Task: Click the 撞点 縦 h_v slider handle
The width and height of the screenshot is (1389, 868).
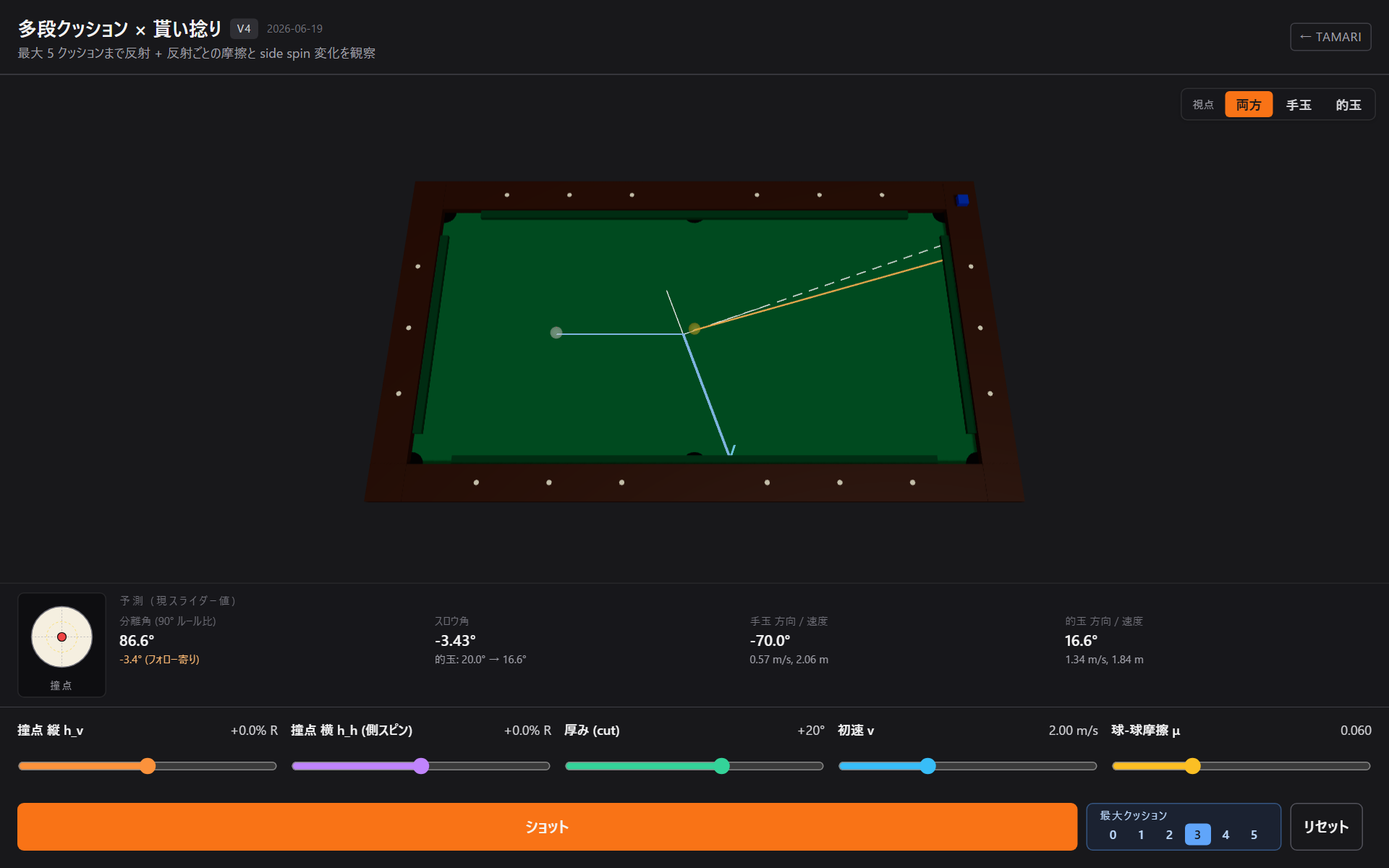Action: 148,766
